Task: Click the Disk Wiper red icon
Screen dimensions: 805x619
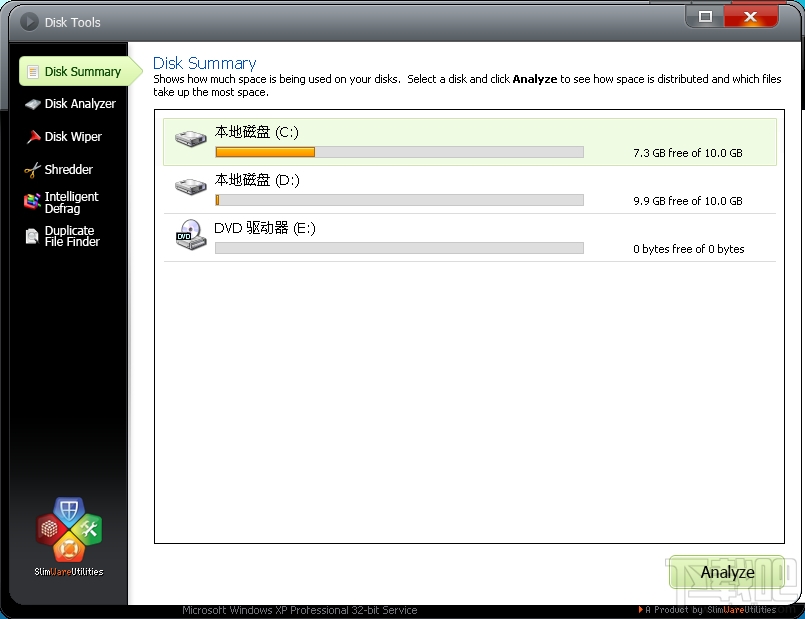Action: 33,137
